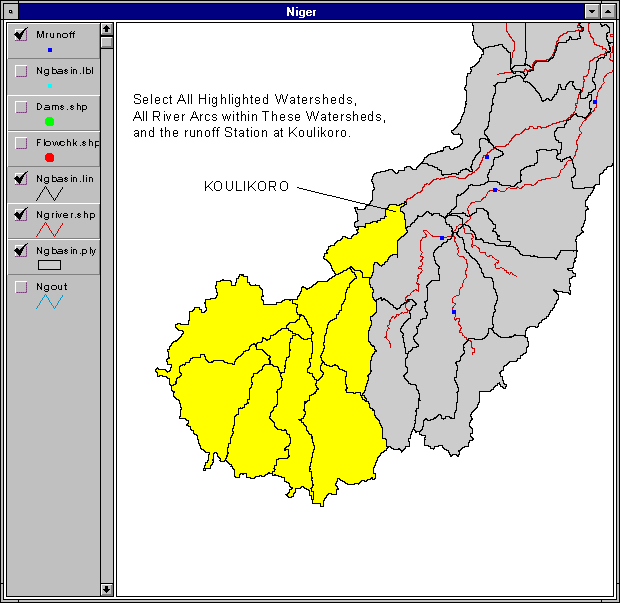The image size is (621, 603).
Task: Click the gray polygon symbol under Ngbasin.ply
Action: pos(50,266)
